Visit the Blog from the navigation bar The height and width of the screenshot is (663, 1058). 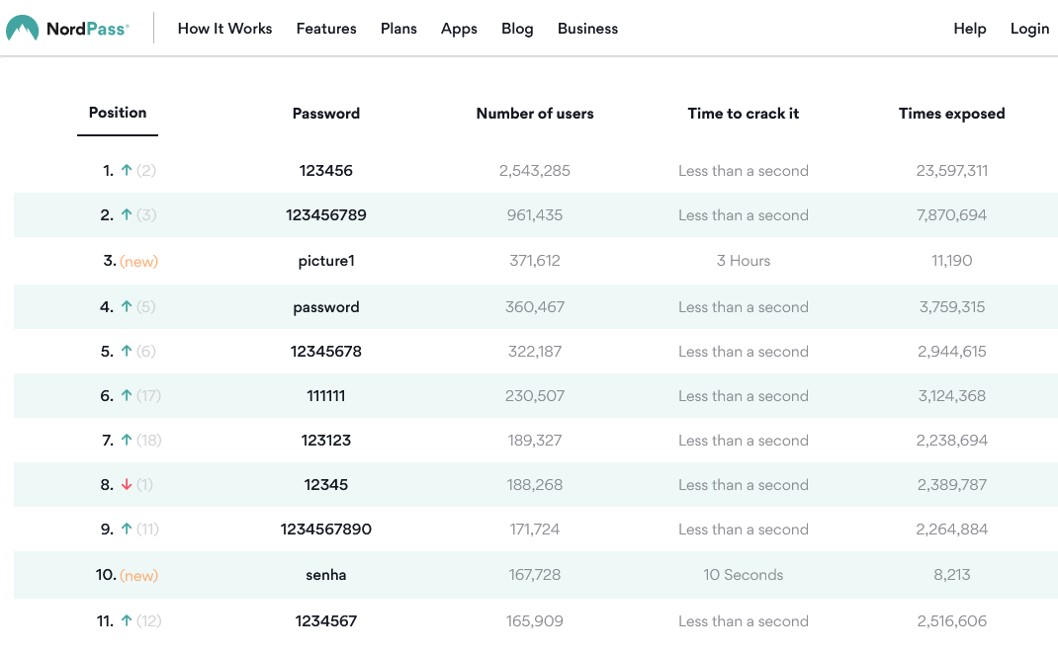pyautogui.click(x=518, y=29)
